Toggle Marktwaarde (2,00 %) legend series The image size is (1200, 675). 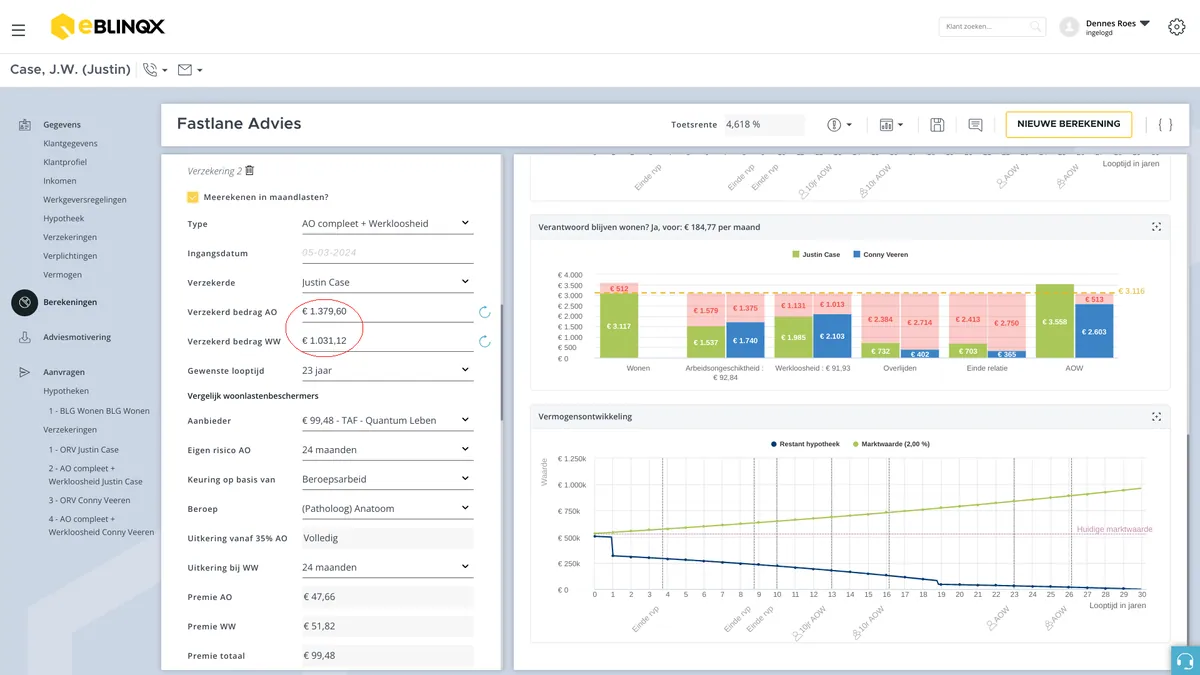click(890, 444)
